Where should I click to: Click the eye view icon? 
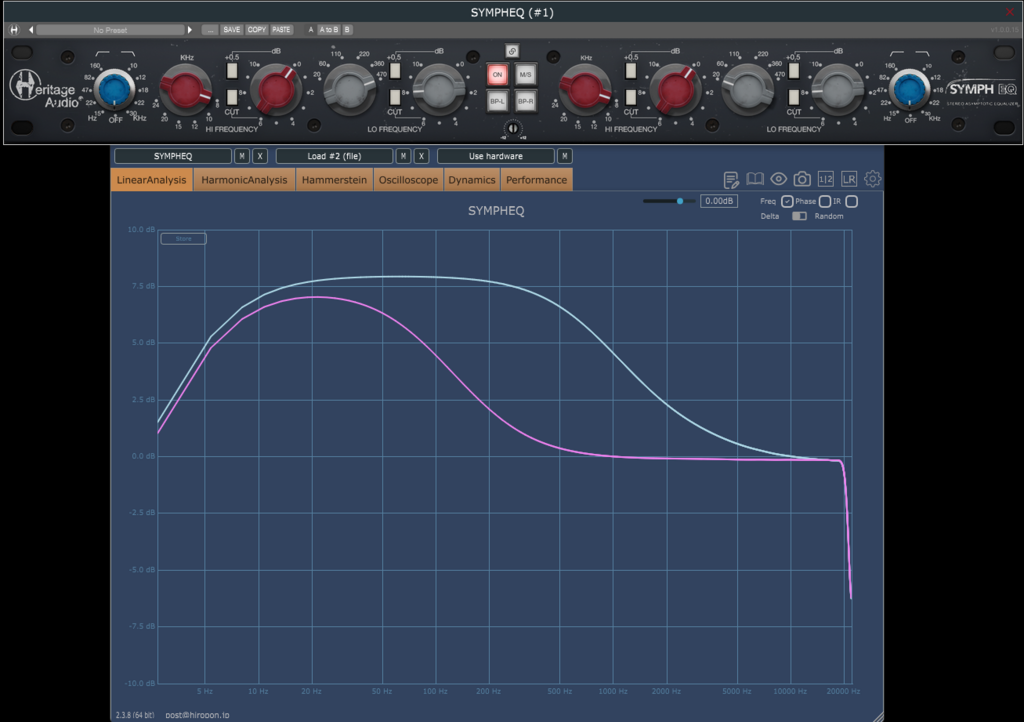coord(778,179)
